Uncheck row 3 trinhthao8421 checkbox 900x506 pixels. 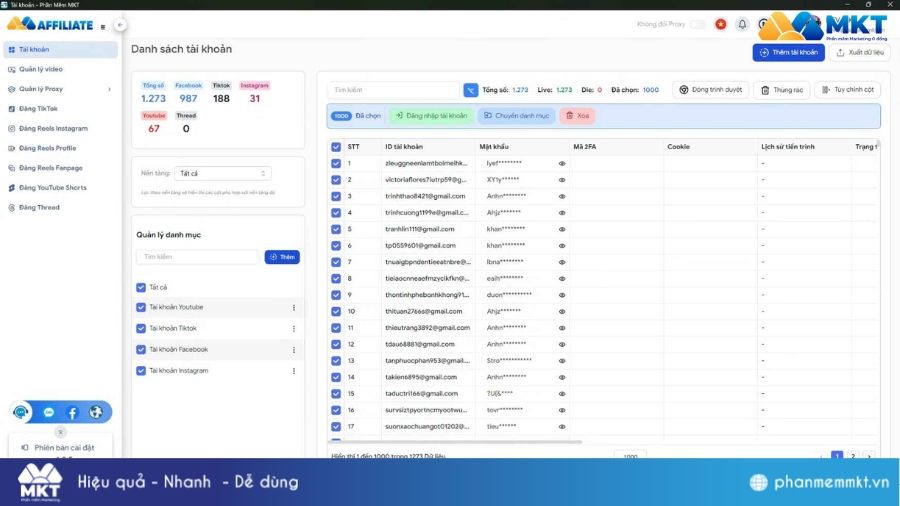click(336, 196)
